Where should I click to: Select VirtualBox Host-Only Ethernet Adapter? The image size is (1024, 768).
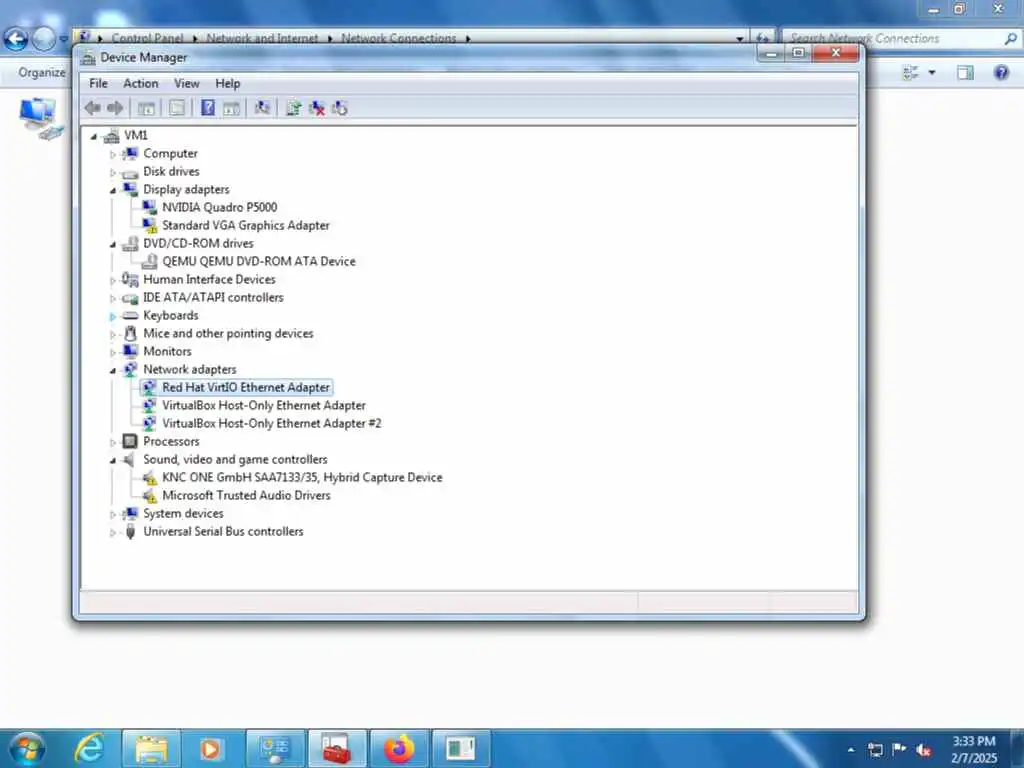(x=264, y=406)
